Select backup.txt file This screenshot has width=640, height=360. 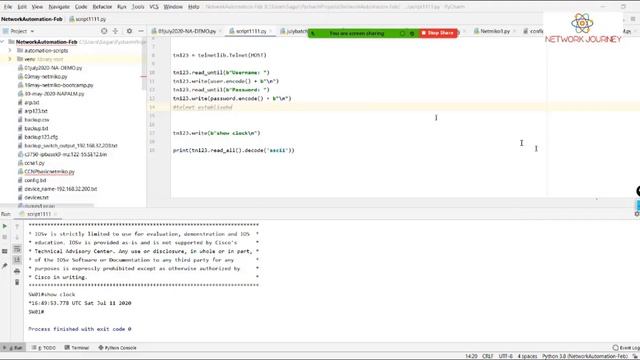tap(36, 128)
